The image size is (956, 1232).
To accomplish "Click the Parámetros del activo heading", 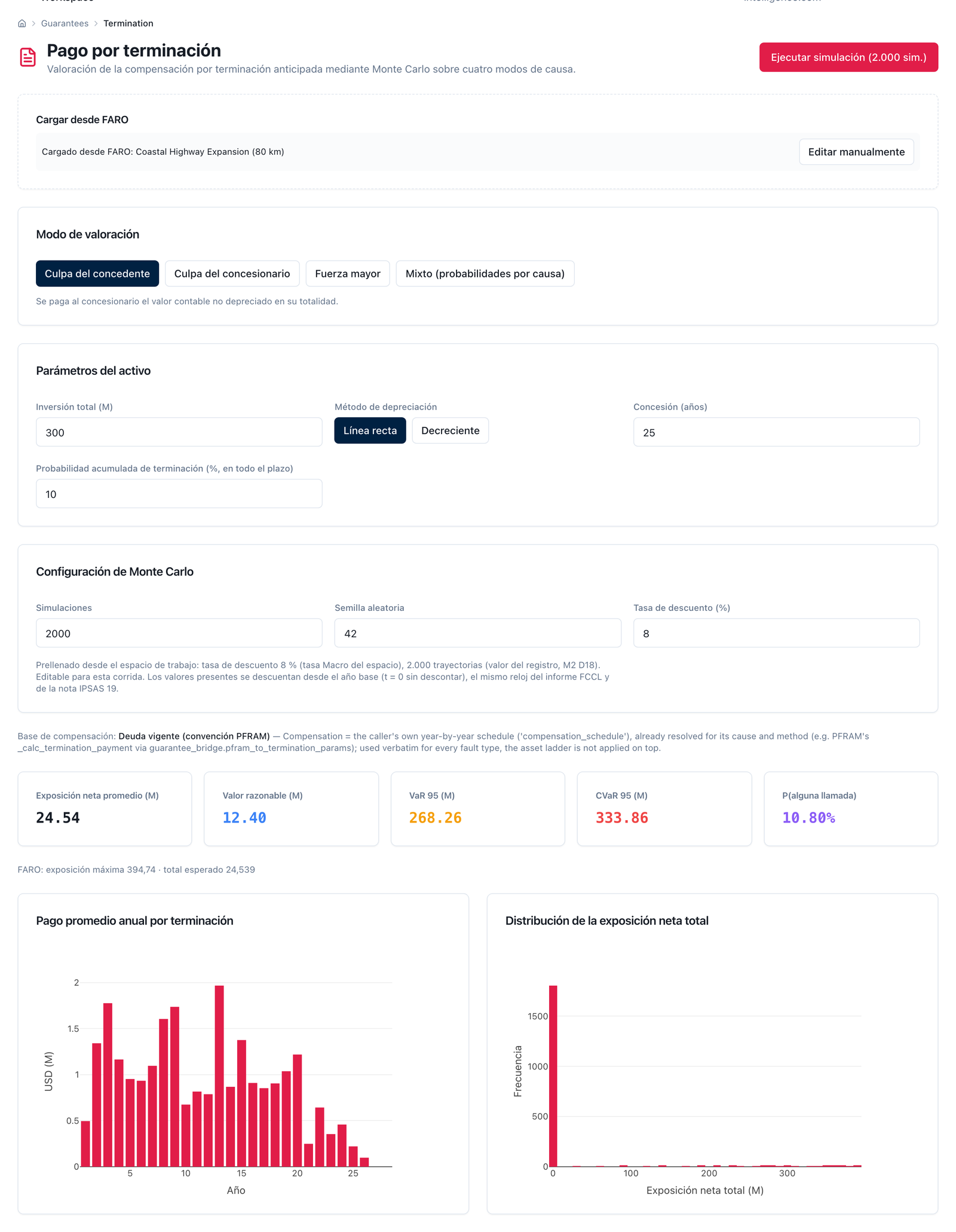I will click(x=93, y=371).
